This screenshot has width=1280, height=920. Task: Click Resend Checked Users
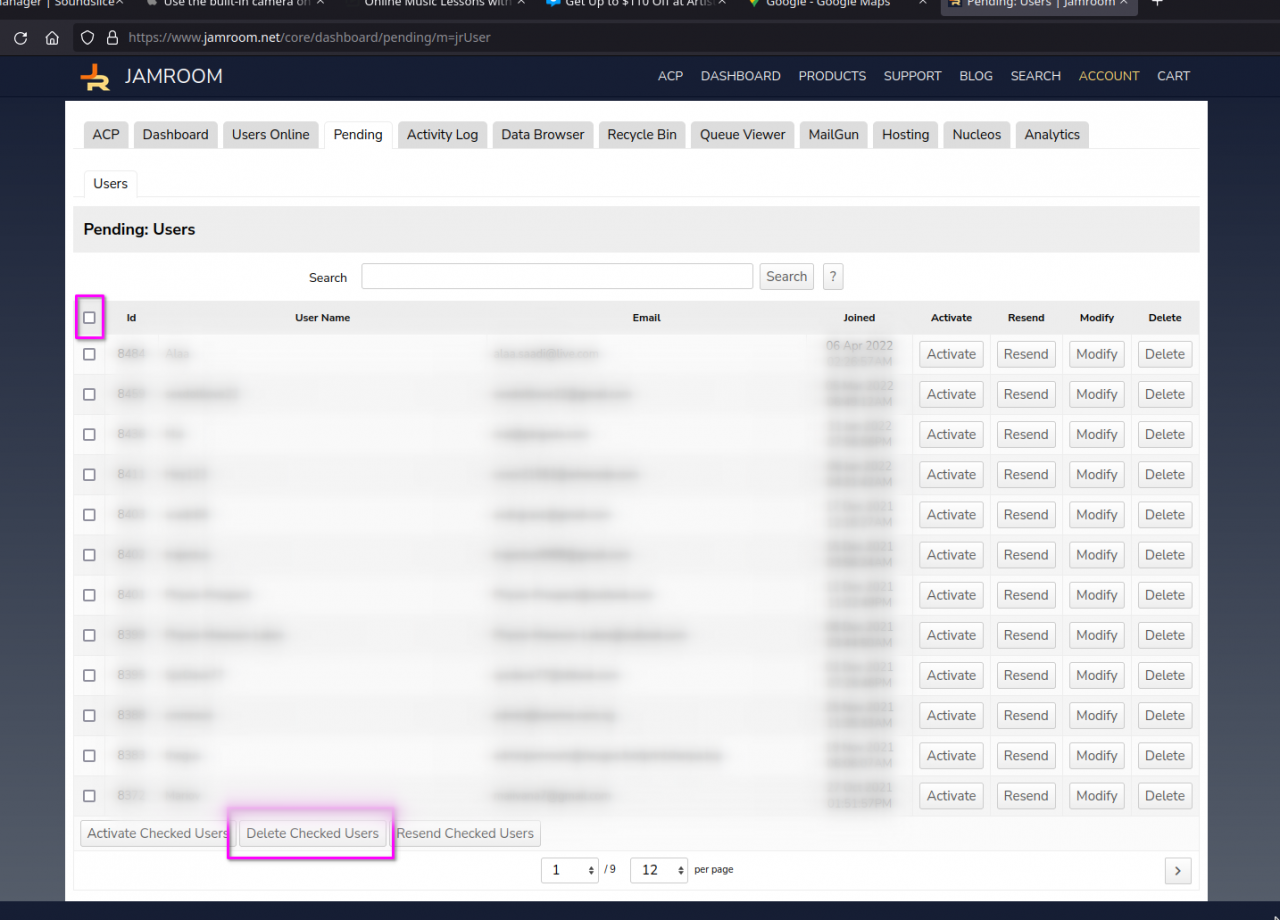point(465,833)
